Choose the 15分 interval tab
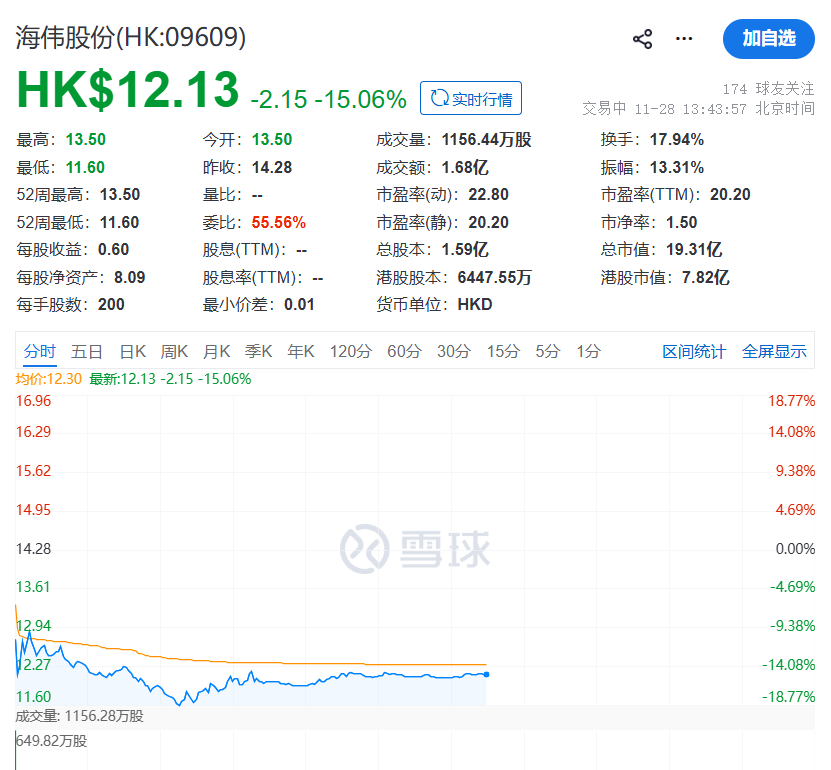 (502, 351)
